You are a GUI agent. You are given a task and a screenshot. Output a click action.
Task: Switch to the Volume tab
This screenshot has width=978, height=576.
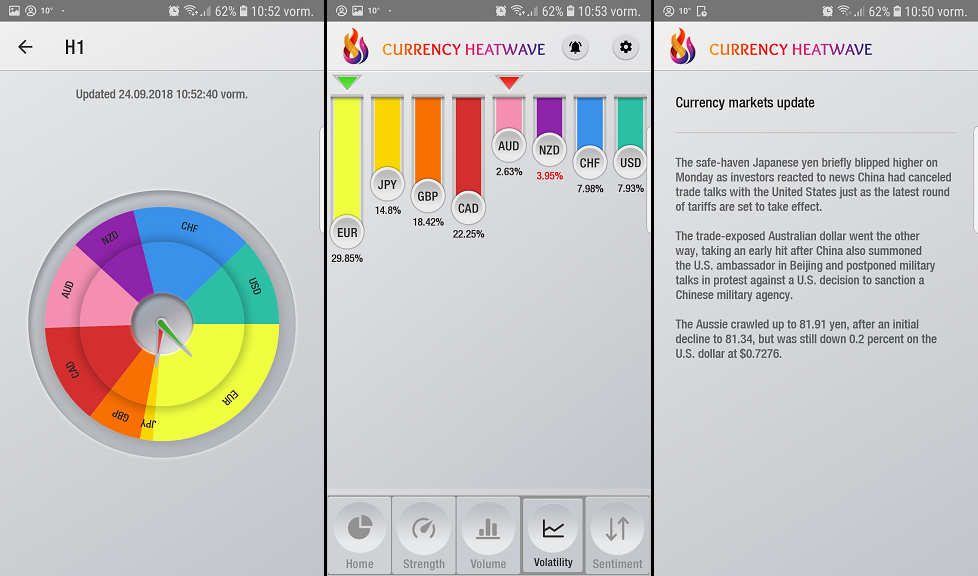(x=488, y=535)
